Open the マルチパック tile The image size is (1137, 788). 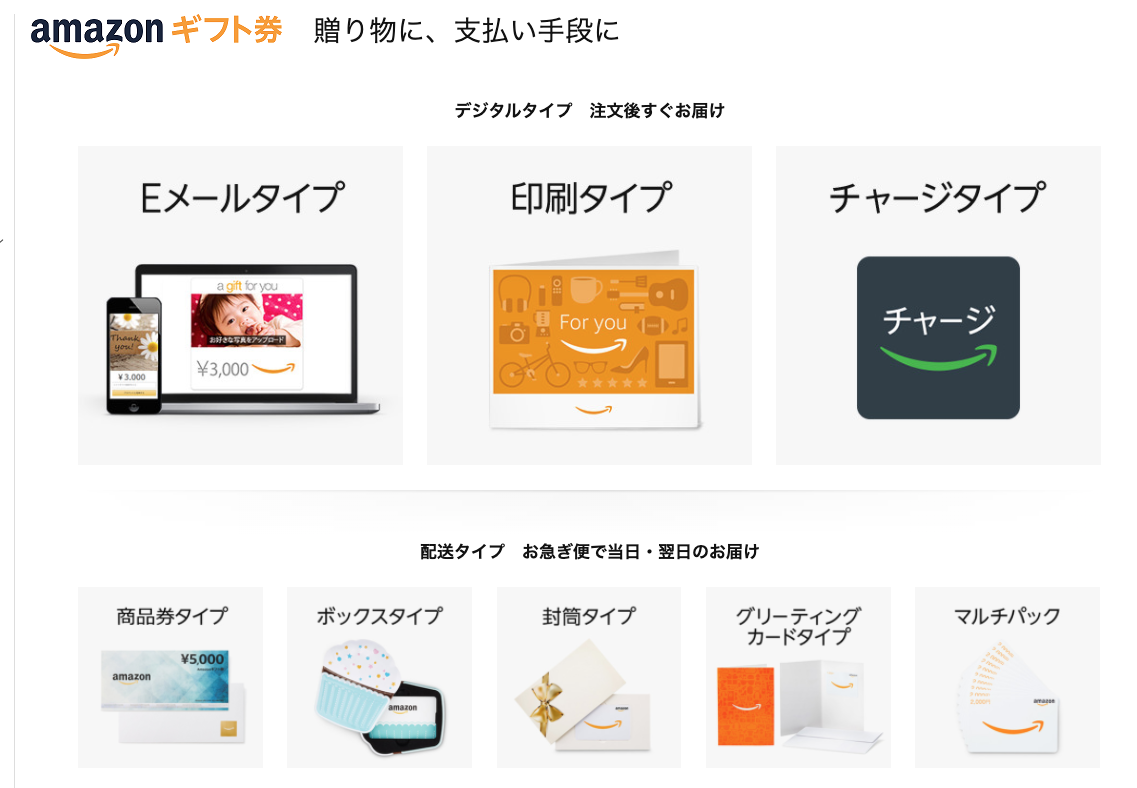click(x=1007, y=677)
